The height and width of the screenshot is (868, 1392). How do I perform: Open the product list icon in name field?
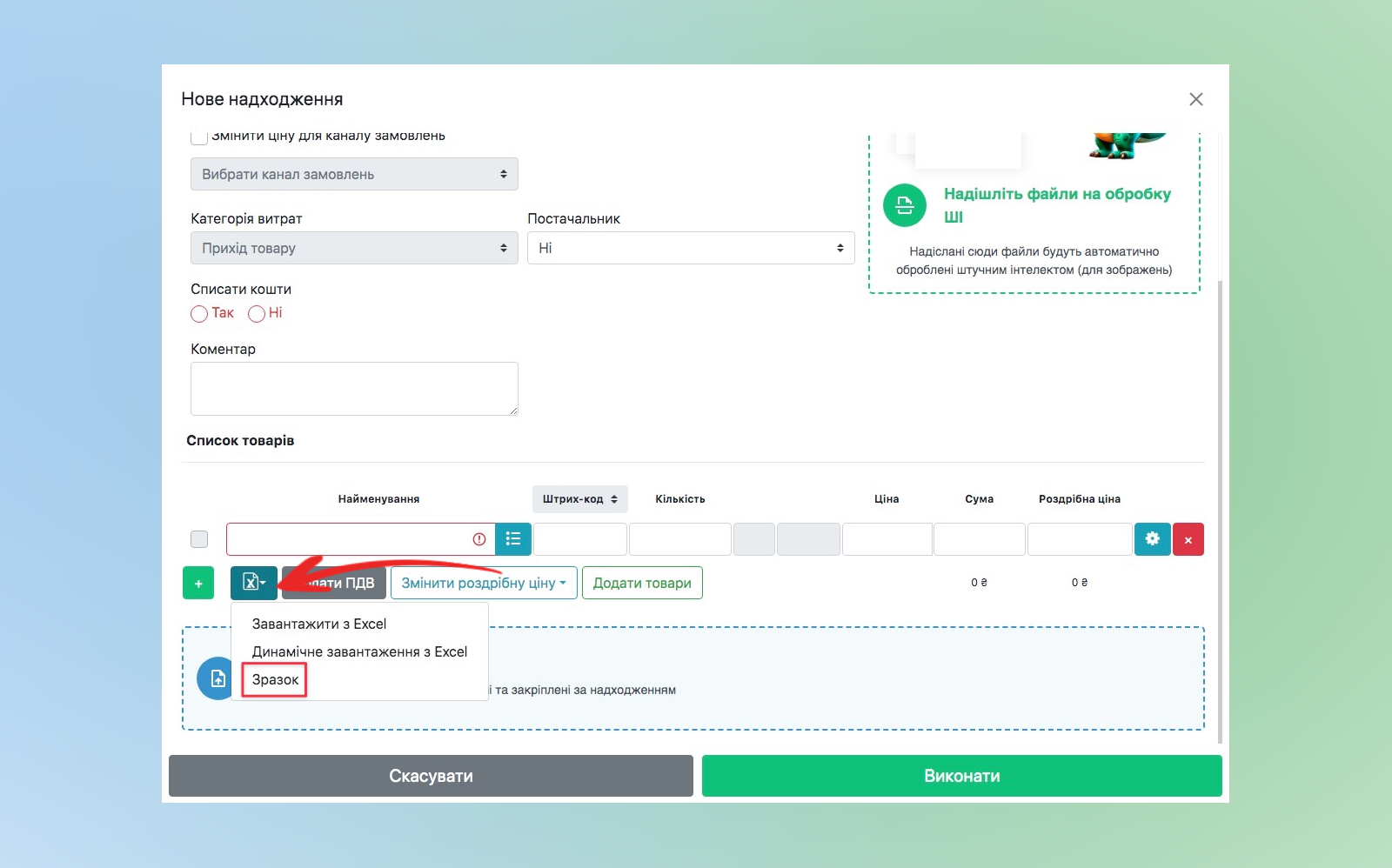pyautogui.click(x=513, y=539)
